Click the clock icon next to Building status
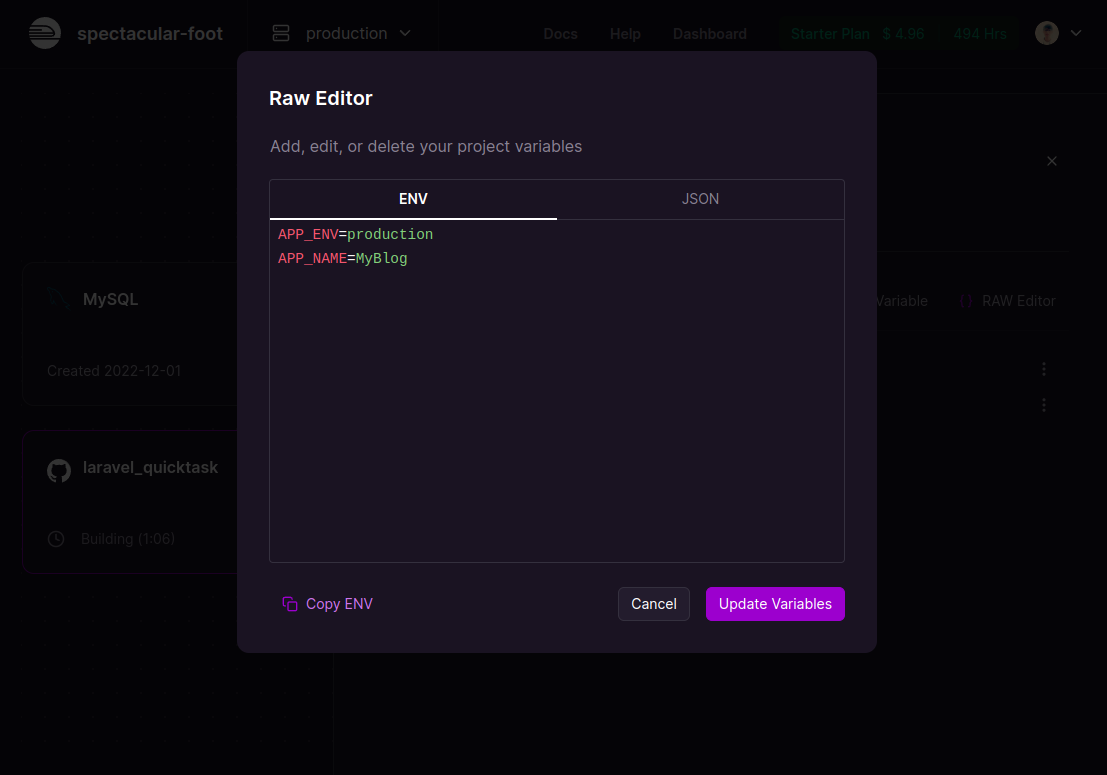The image size is (1107, 775). point(55,538)
